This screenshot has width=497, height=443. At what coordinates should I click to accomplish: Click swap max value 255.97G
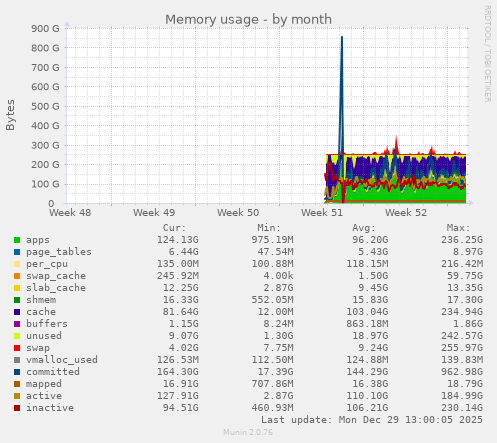point(462,348)
